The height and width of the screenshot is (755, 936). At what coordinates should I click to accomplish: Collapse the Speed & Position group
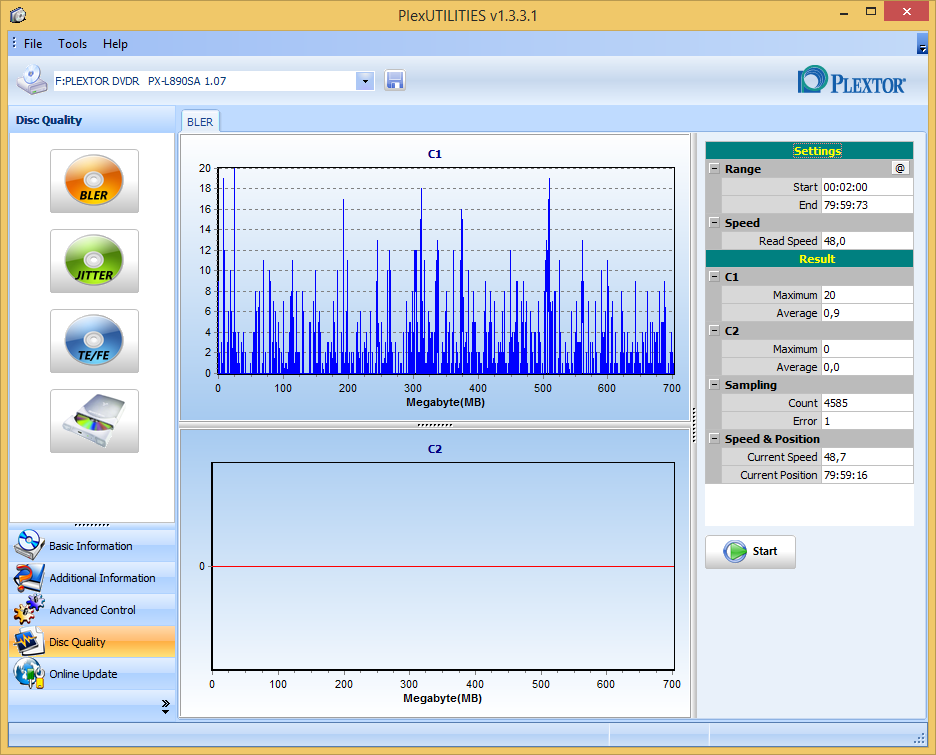pos(714,438)
